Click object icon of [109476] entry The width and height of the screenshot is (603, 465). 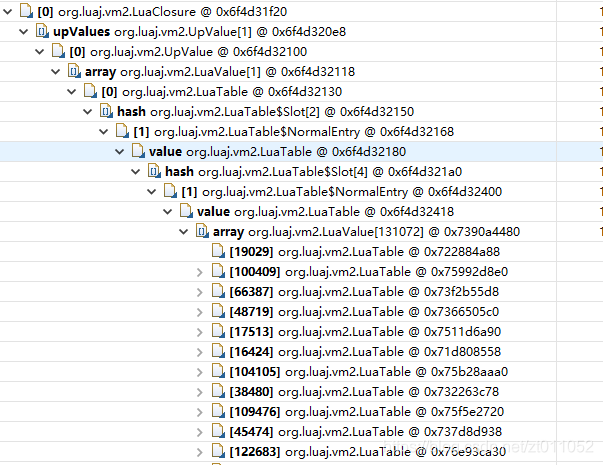coord(218,411)
